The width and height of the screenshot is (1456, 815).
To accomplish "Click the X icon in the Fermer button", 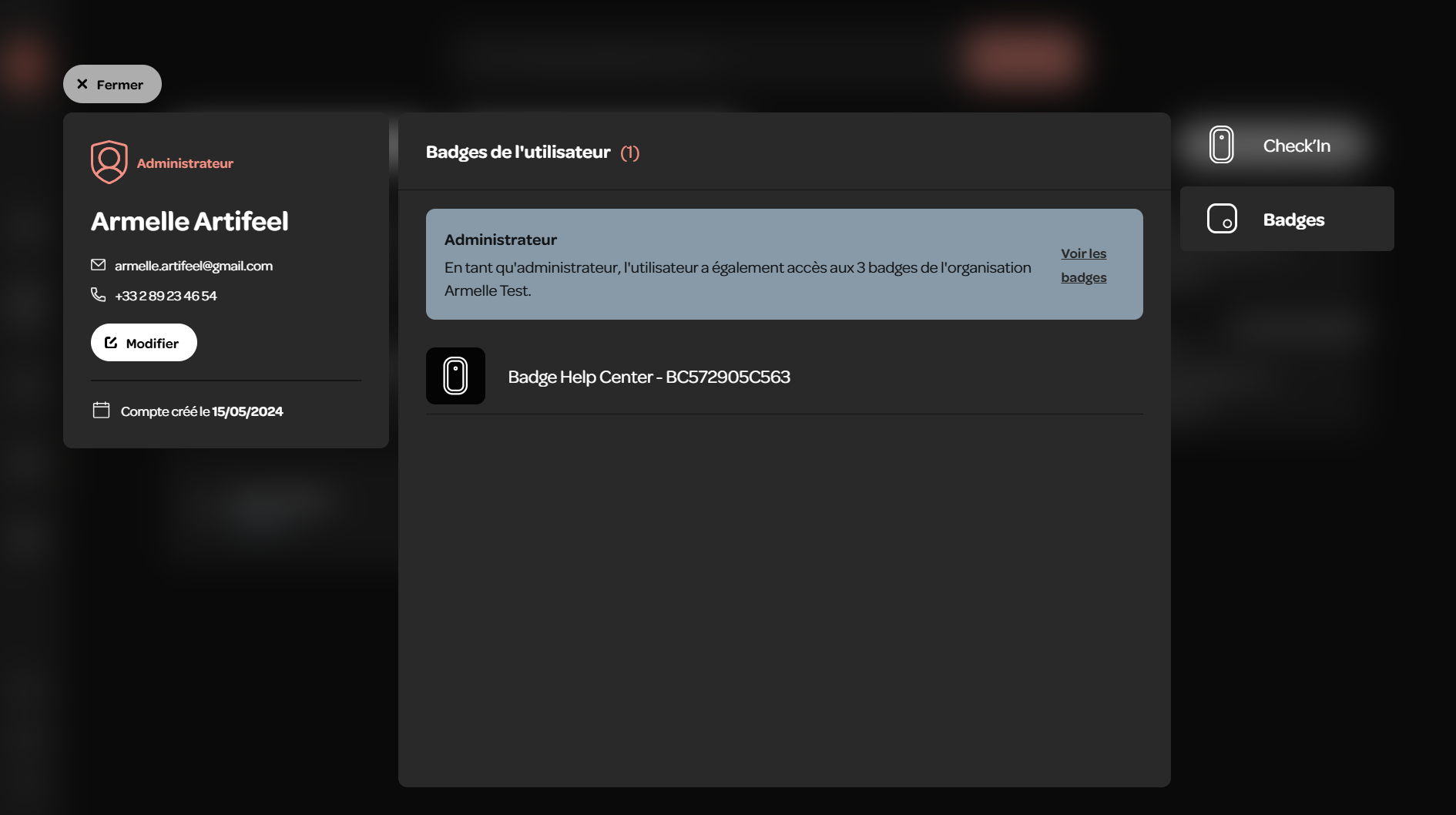I will [x=82, y=84].
